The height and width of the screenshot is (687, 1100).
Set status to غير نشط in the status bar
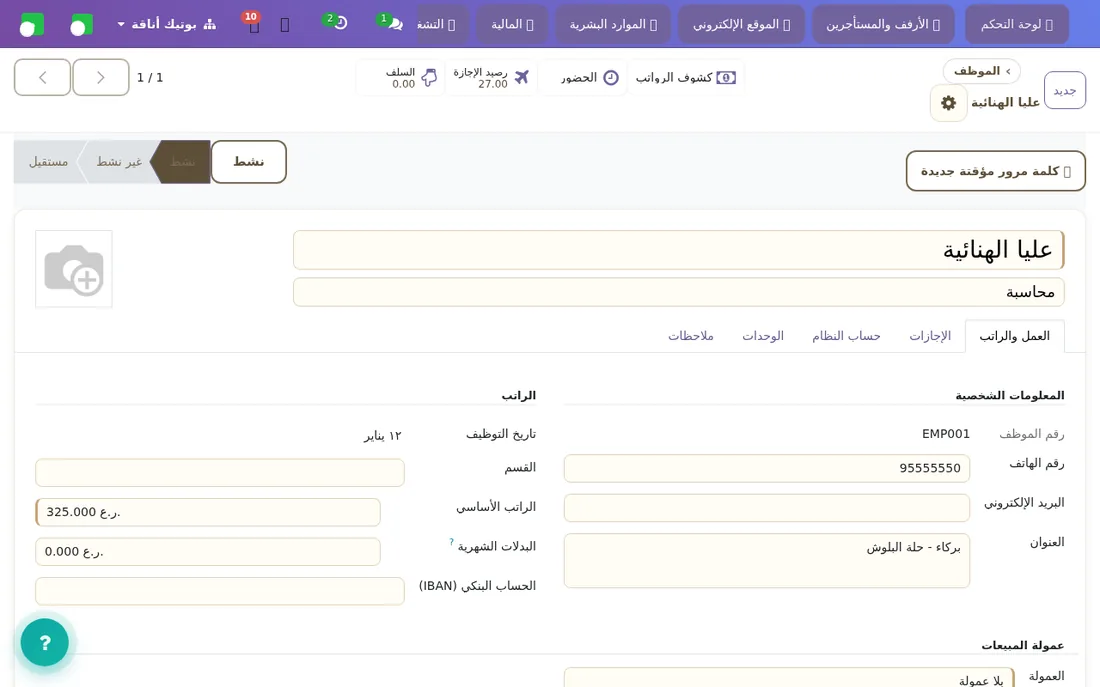(119, 162)
